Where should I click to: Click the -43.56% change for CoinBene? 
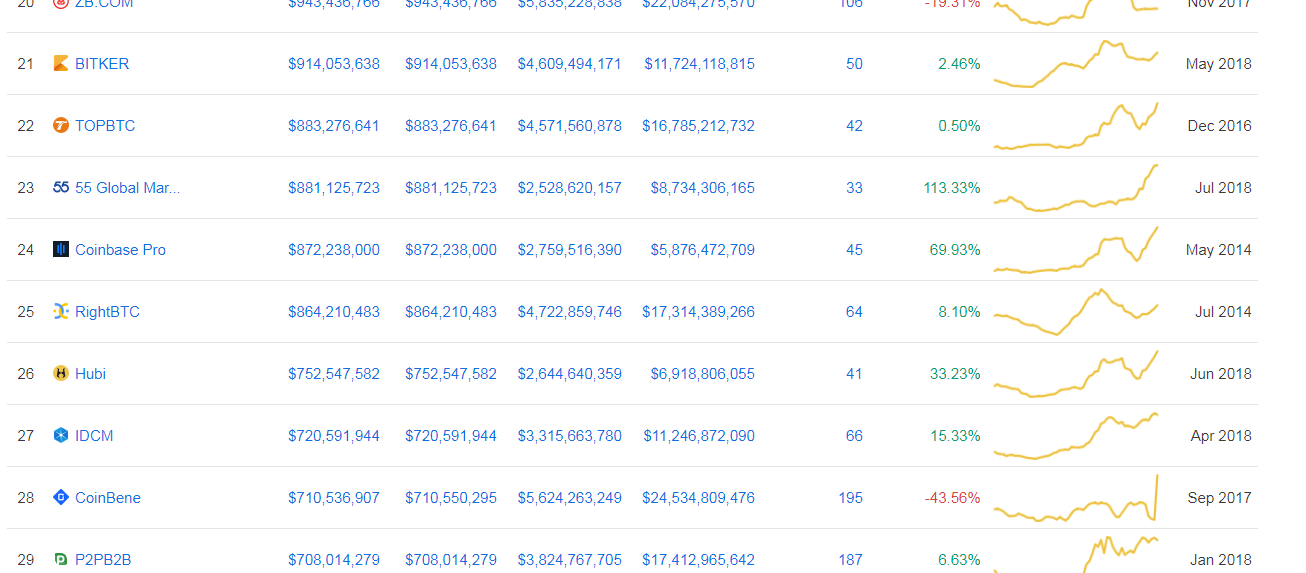952,498
